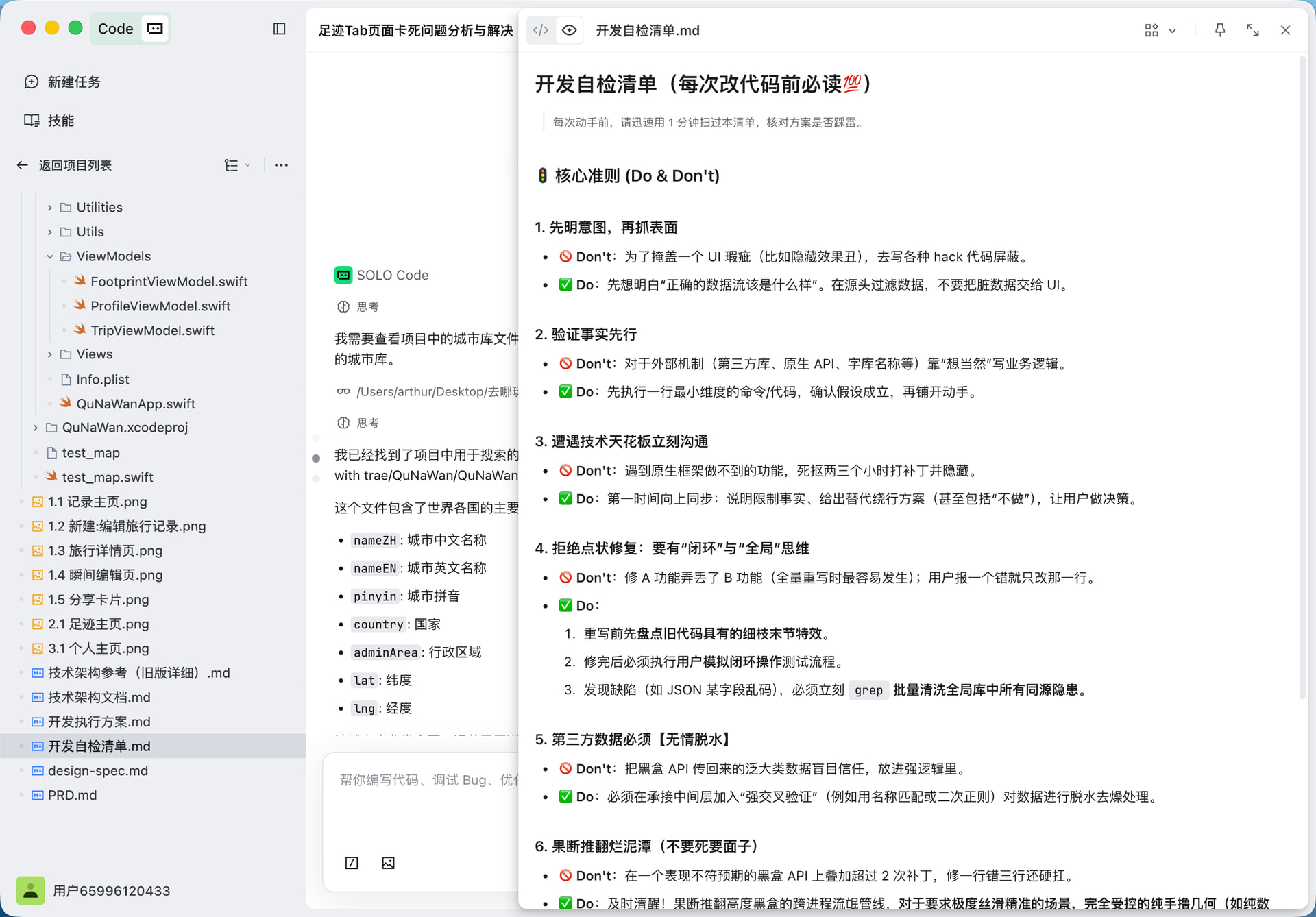Open the 技能 skills section
The height and width of the screenshot is (917, 1316).
click(60, 121)
